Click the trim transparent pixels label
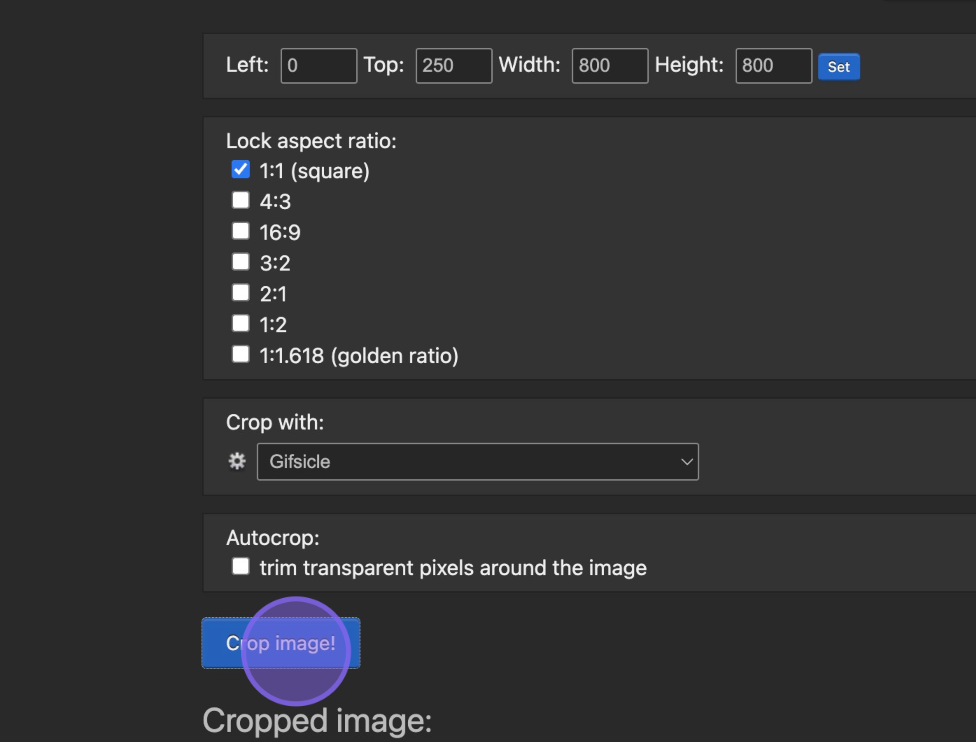 453,568
